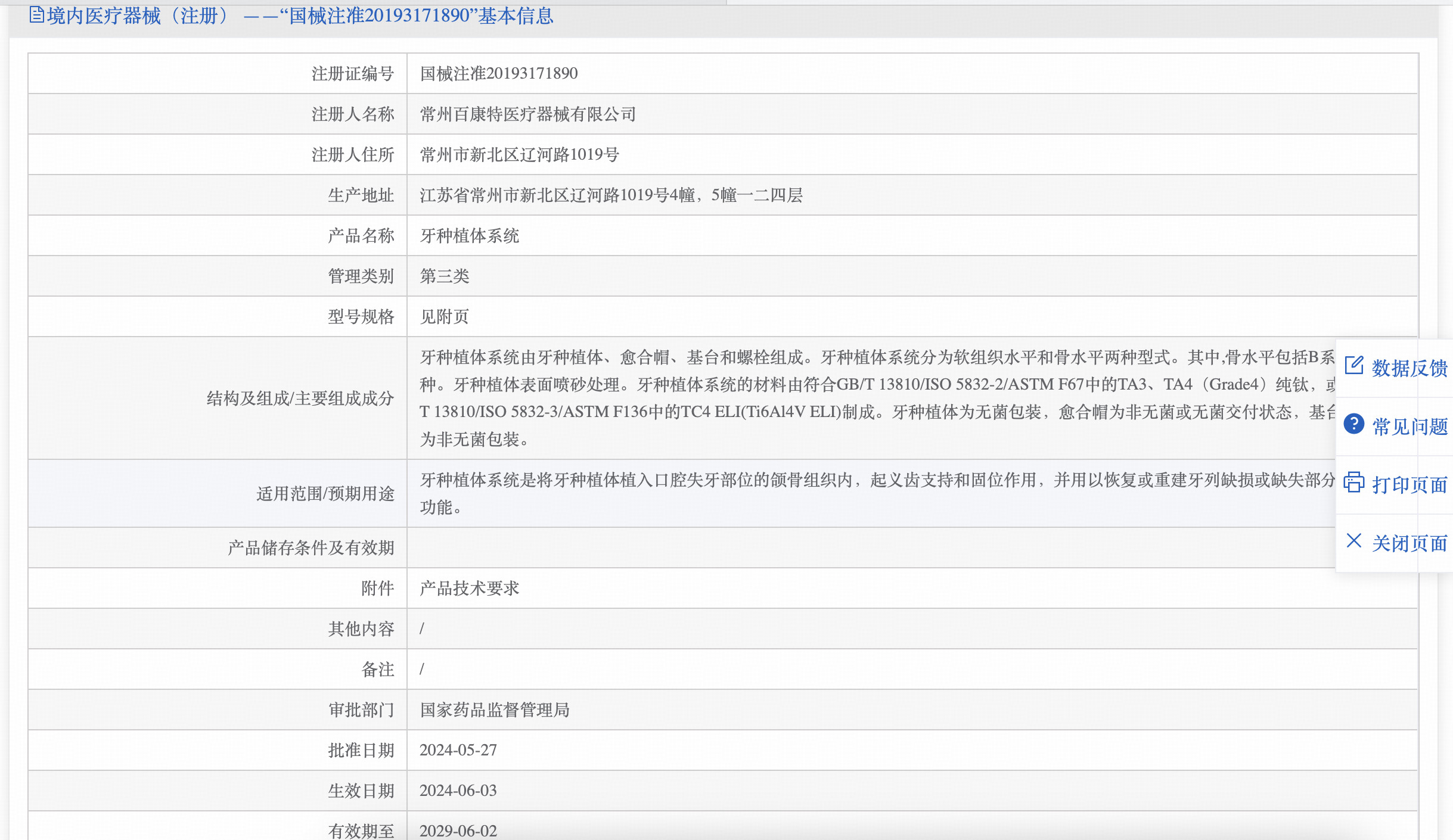Image resolution: width=1453 pixels, height=840 pixels.
Task: Click the 适用范围/预期用途 row label
Action: (x=325, y=493)
